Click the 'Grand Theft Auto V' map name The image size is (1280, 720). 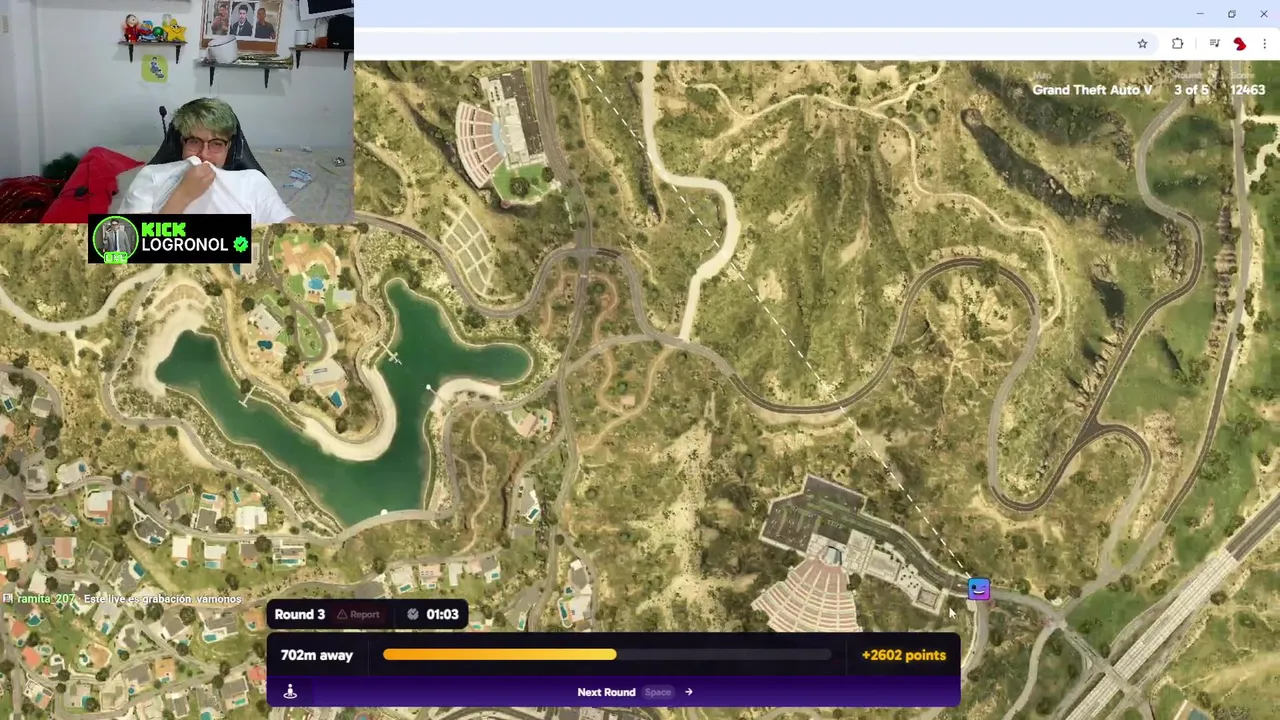coord(1092,90)
